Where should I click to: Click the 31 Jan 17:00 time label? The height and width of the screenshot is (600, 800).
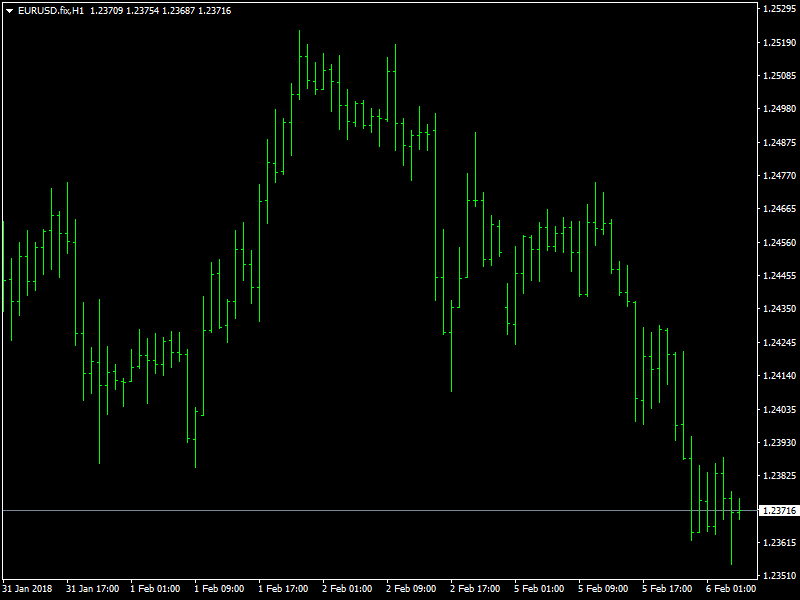tap(92, 589)
